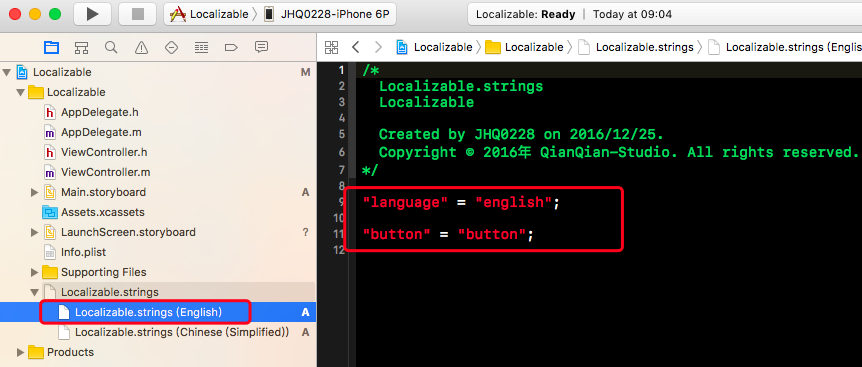Go forward in editor history
Screen dimensions: 862x367
[378, 47]
